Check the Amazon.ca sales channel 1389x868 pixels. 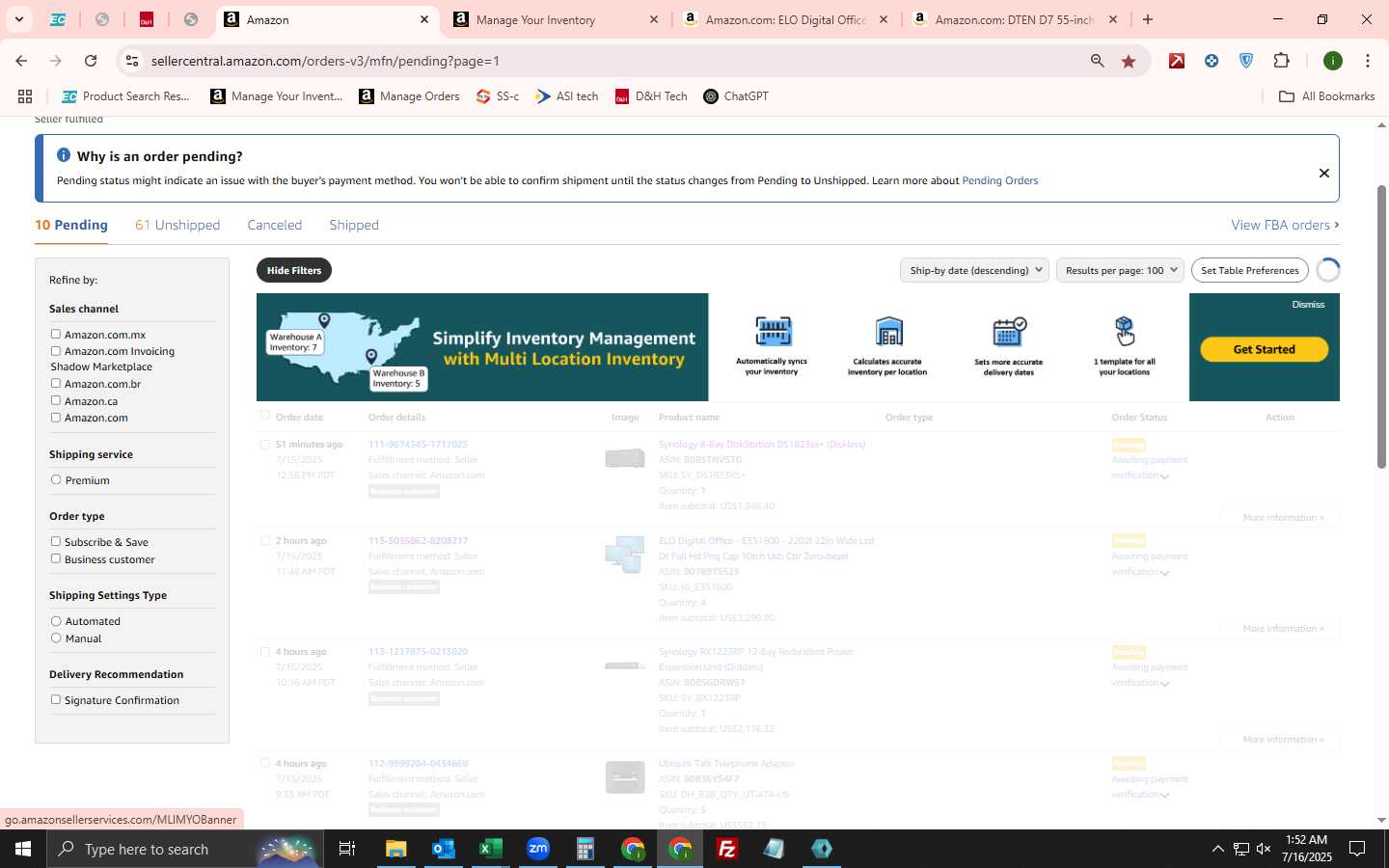tap(56, 400)
